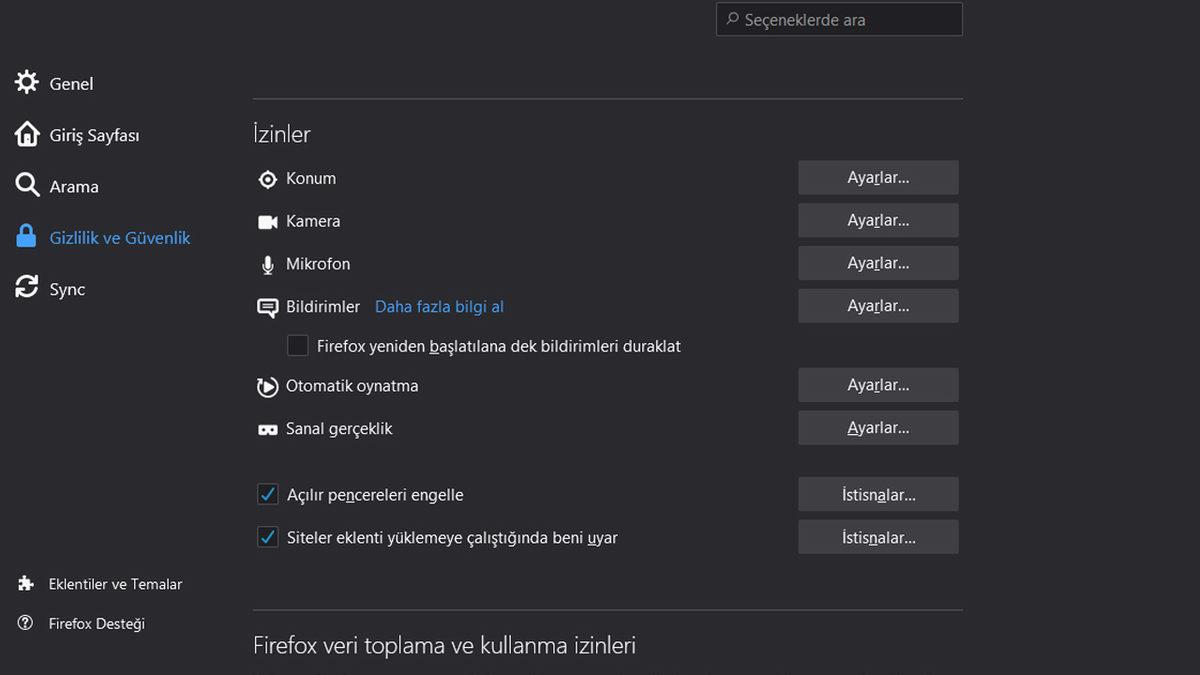Click the Sync refresh icon

point(26,287)
